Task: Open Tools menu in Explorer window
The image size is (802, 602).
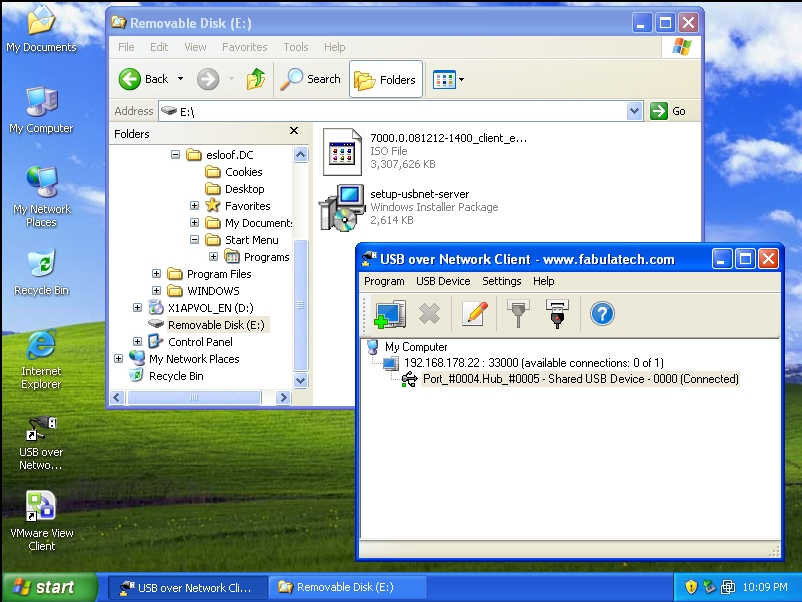Action: (x=296, y=47)
